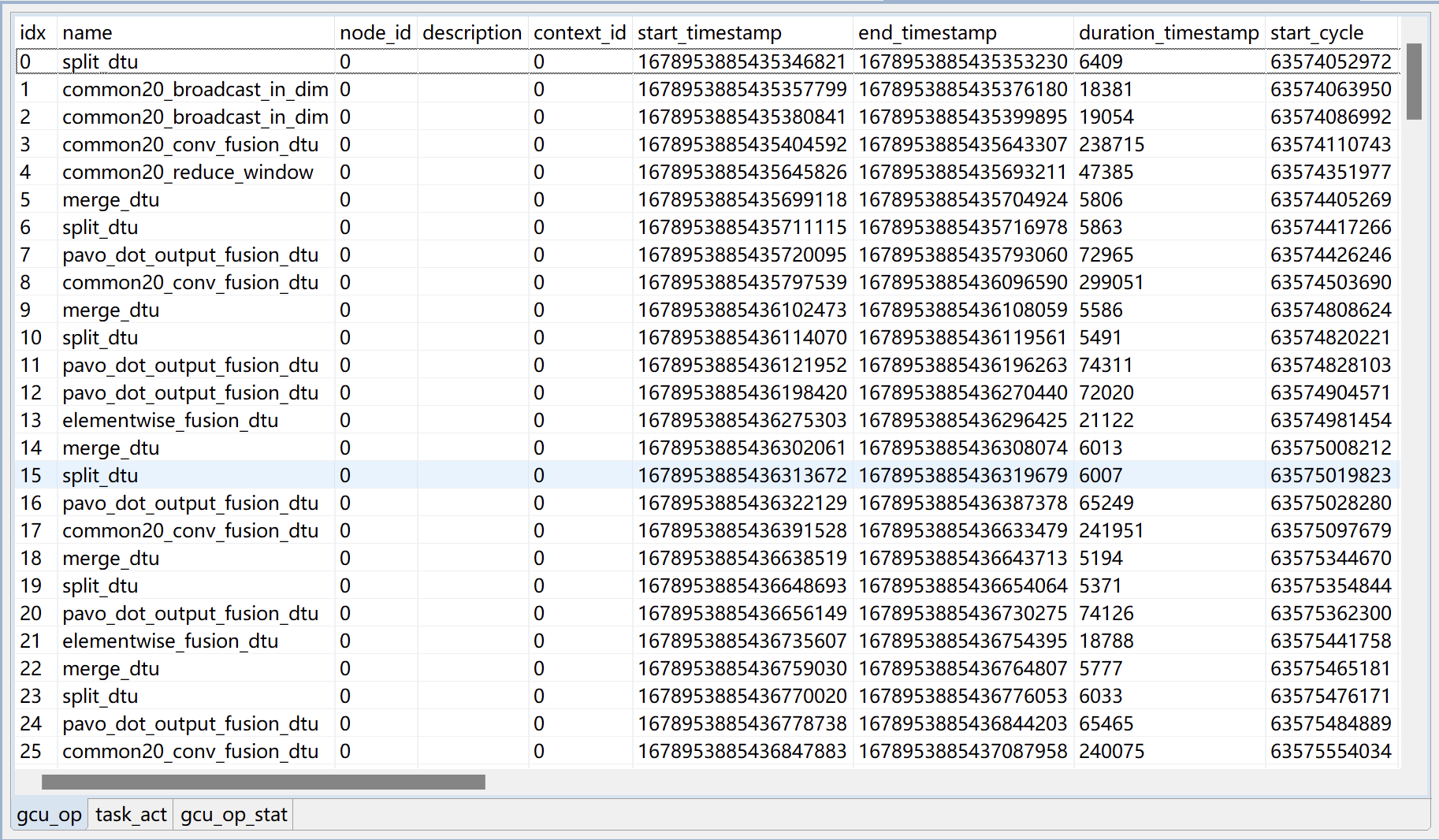The height and width of the screenshot is (840, 1439).
Task: Select common20_conv_fusion_dtu in row 25
Action: click(x=190, y=751)
